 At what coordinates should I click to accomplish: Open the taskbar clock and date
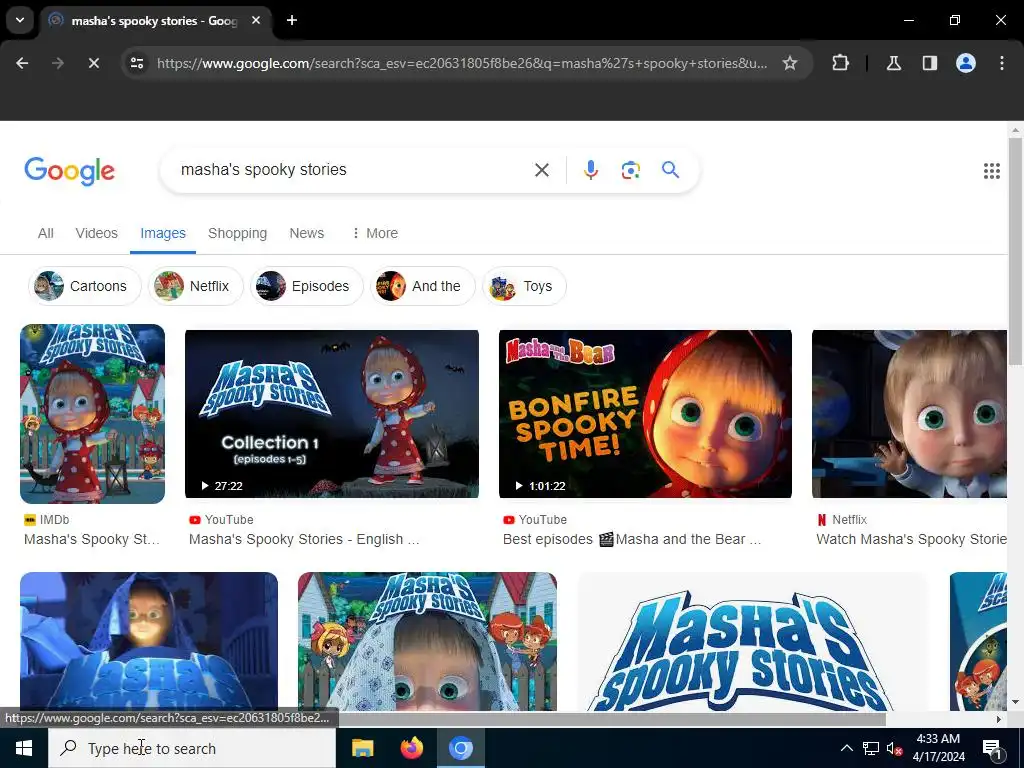(x=938, y=748)
